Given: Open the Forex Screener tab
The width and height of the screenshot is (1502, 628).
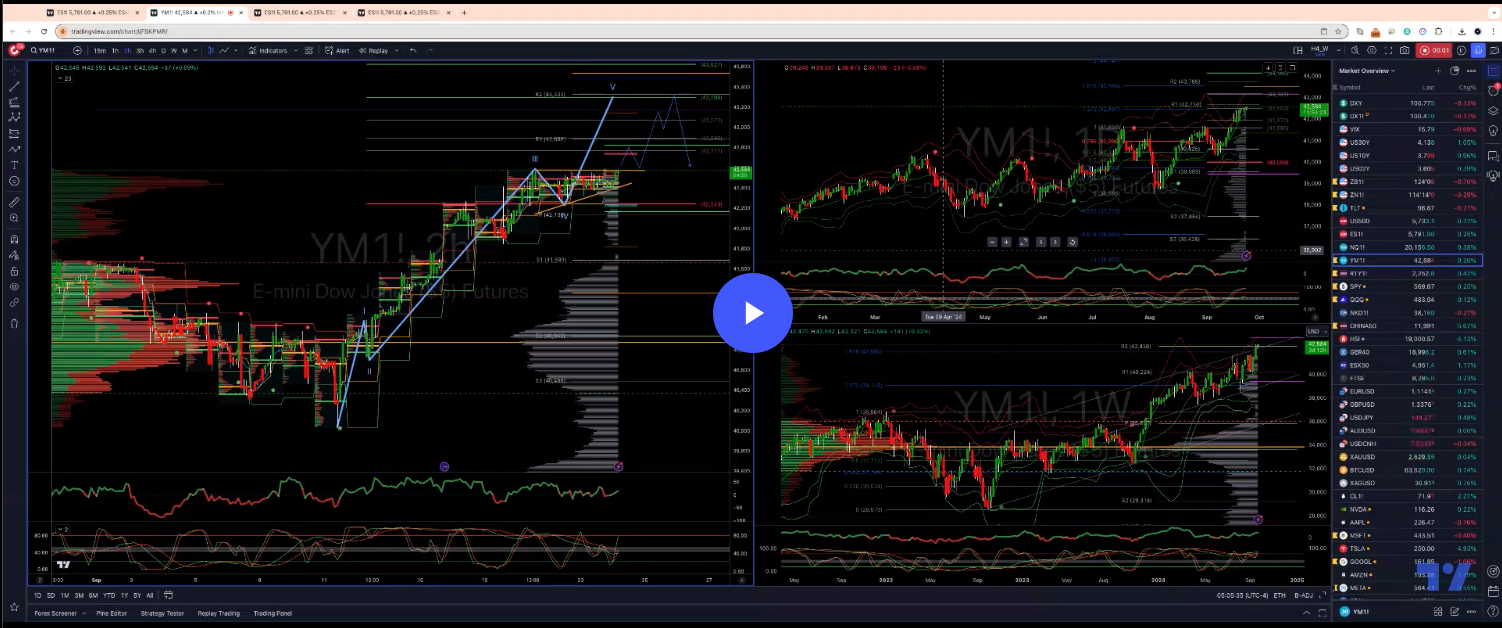Looking at the screenshot, I should (55, 613).
